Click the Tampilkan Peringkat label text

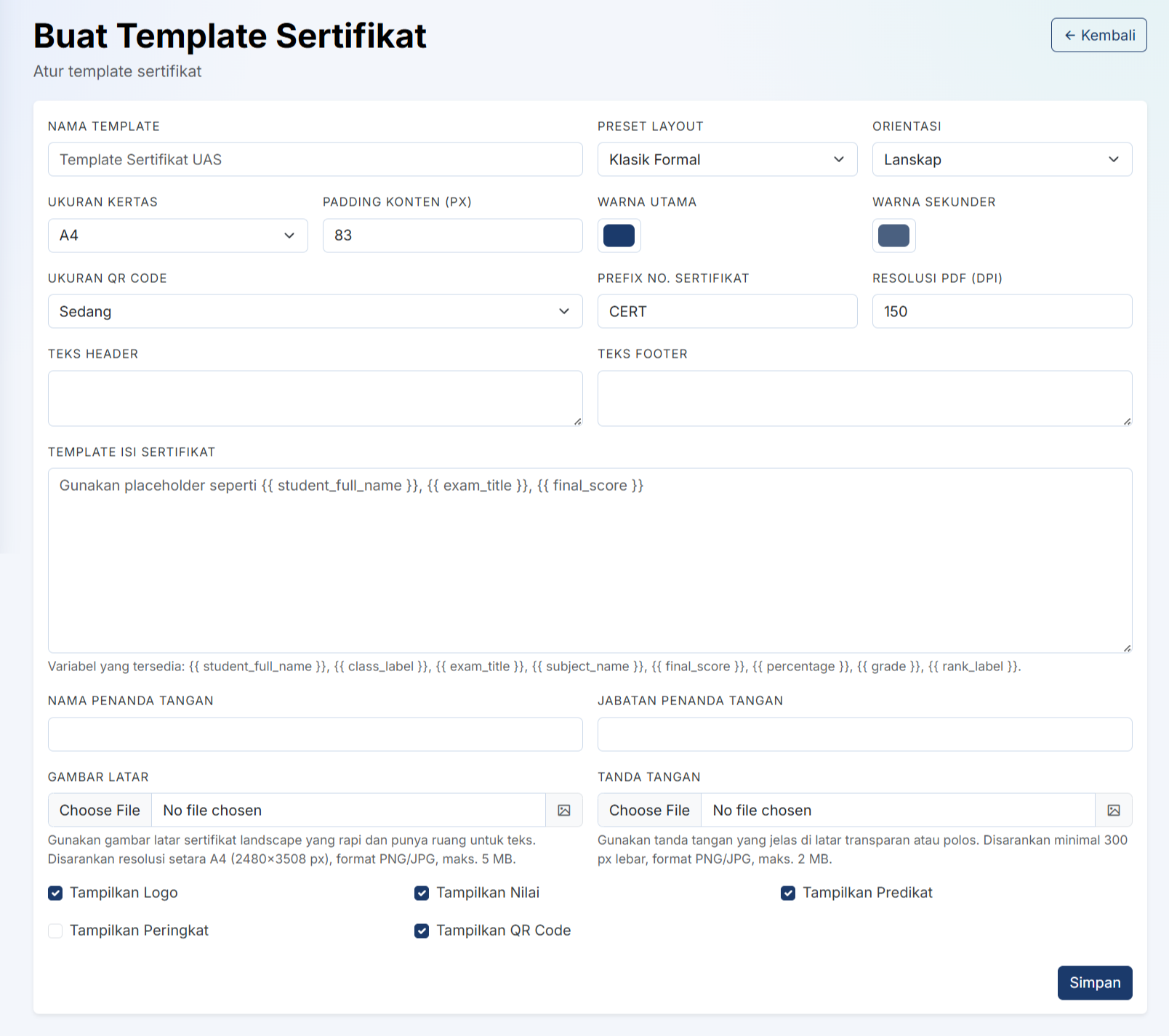pos(139,931)
